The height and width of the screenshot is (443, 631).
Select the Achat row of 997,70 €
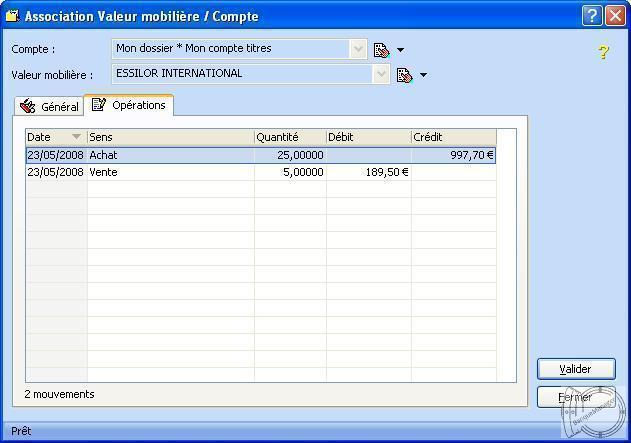coord(260,155)
